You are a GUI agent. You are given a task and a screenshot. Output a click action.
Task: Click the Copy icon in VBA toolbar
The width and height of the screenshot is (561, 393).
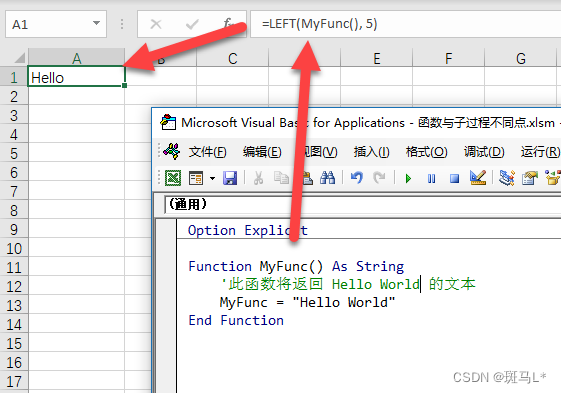click(281, 178)
